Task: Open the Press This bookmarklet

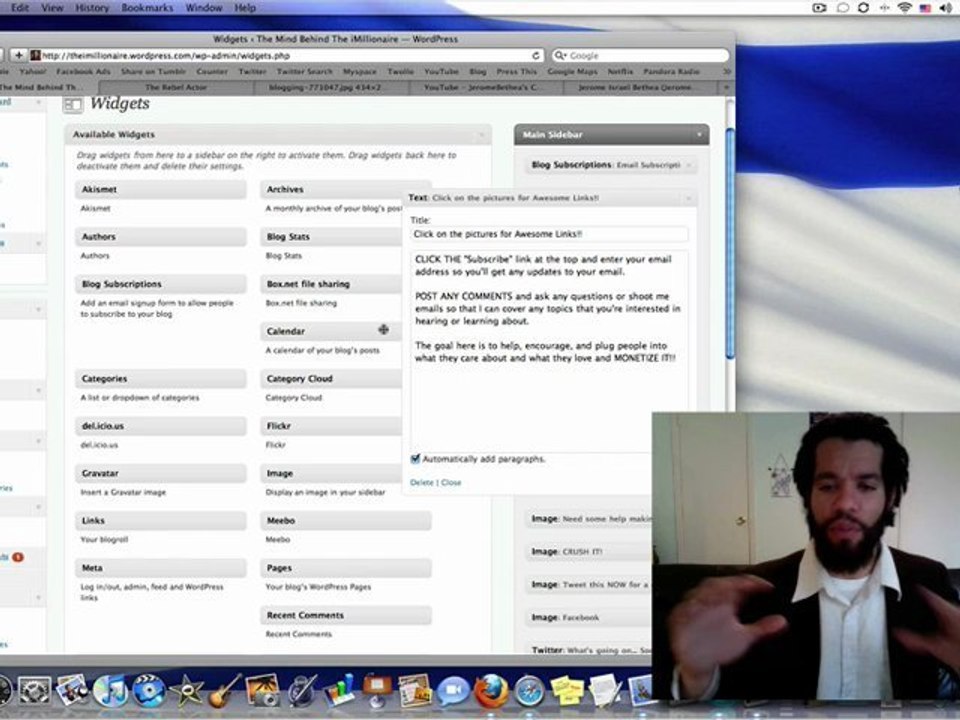Action: pos(517,72)
